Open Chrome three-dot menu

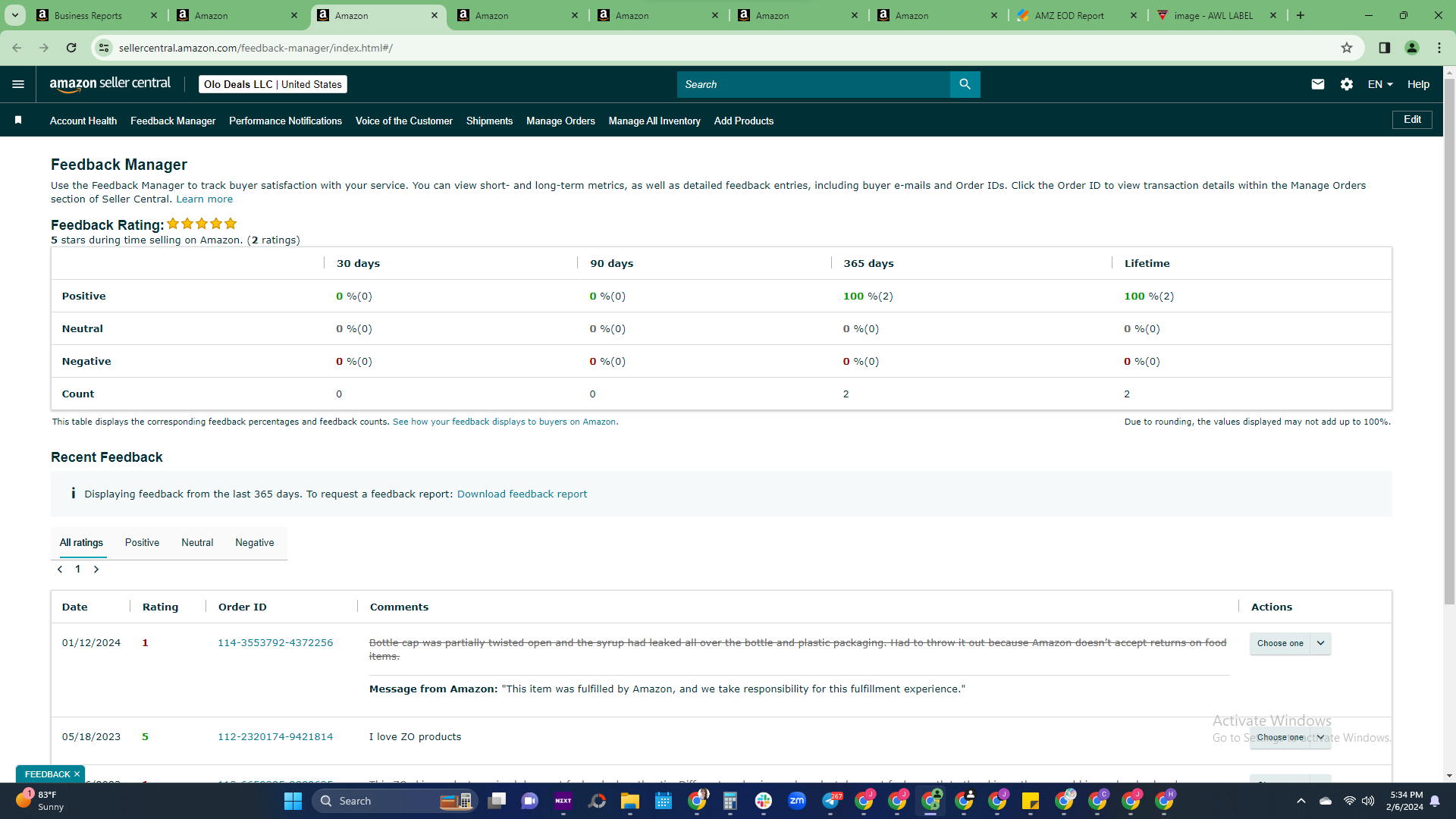pyautogui.click(x=1439, y=48)
